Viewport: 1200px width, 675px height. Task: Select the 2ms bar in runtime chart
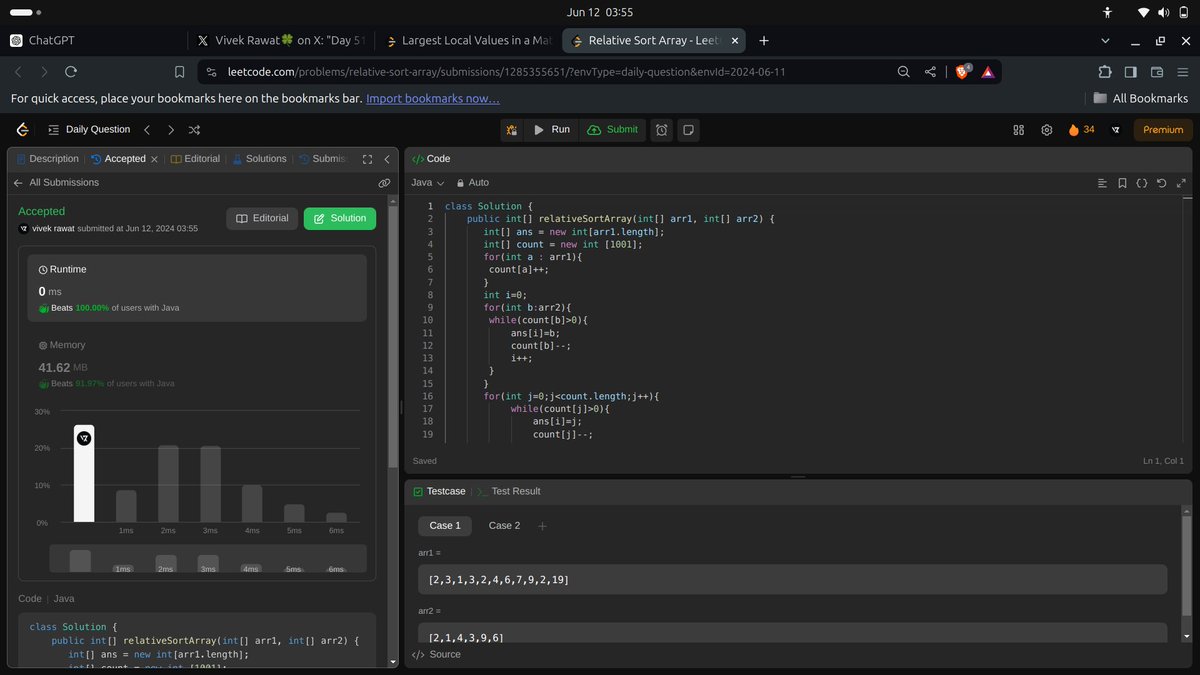pyautogui.click(x=168, y=483)
